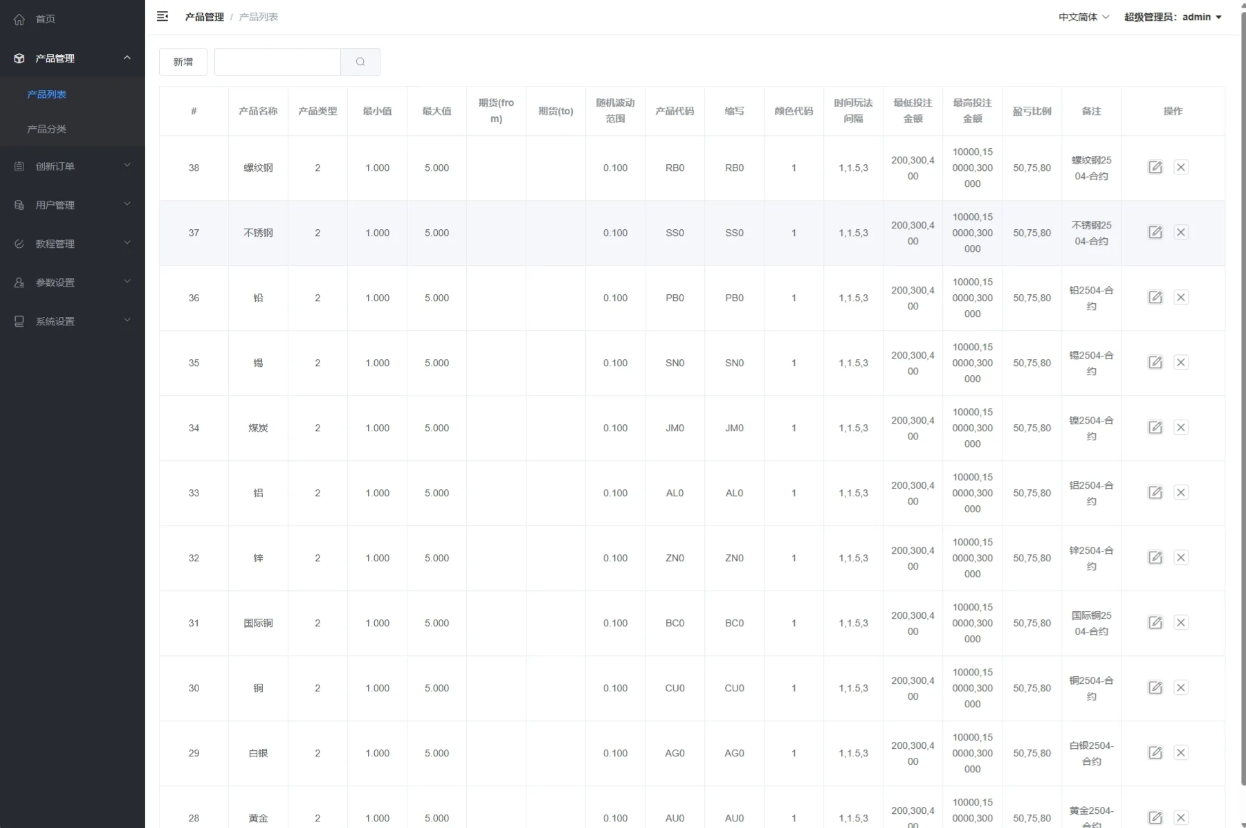Click the delete icon for 不锈钢 row
Image resolution: width=1246 pixels, height=828 pixels.
(x=1181, y=232)
